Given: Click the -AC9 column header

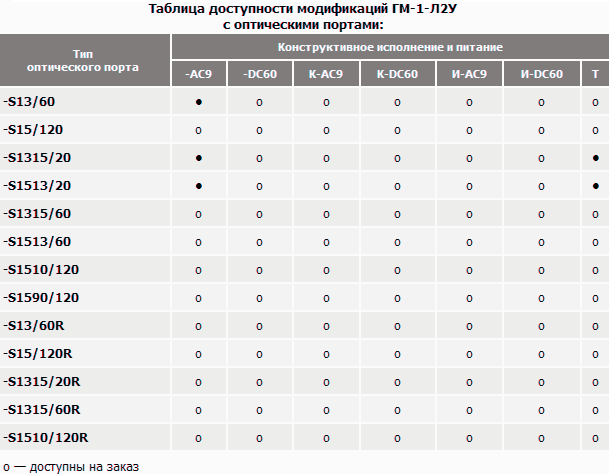Looking at the screenshot, I should click(198, 74).
